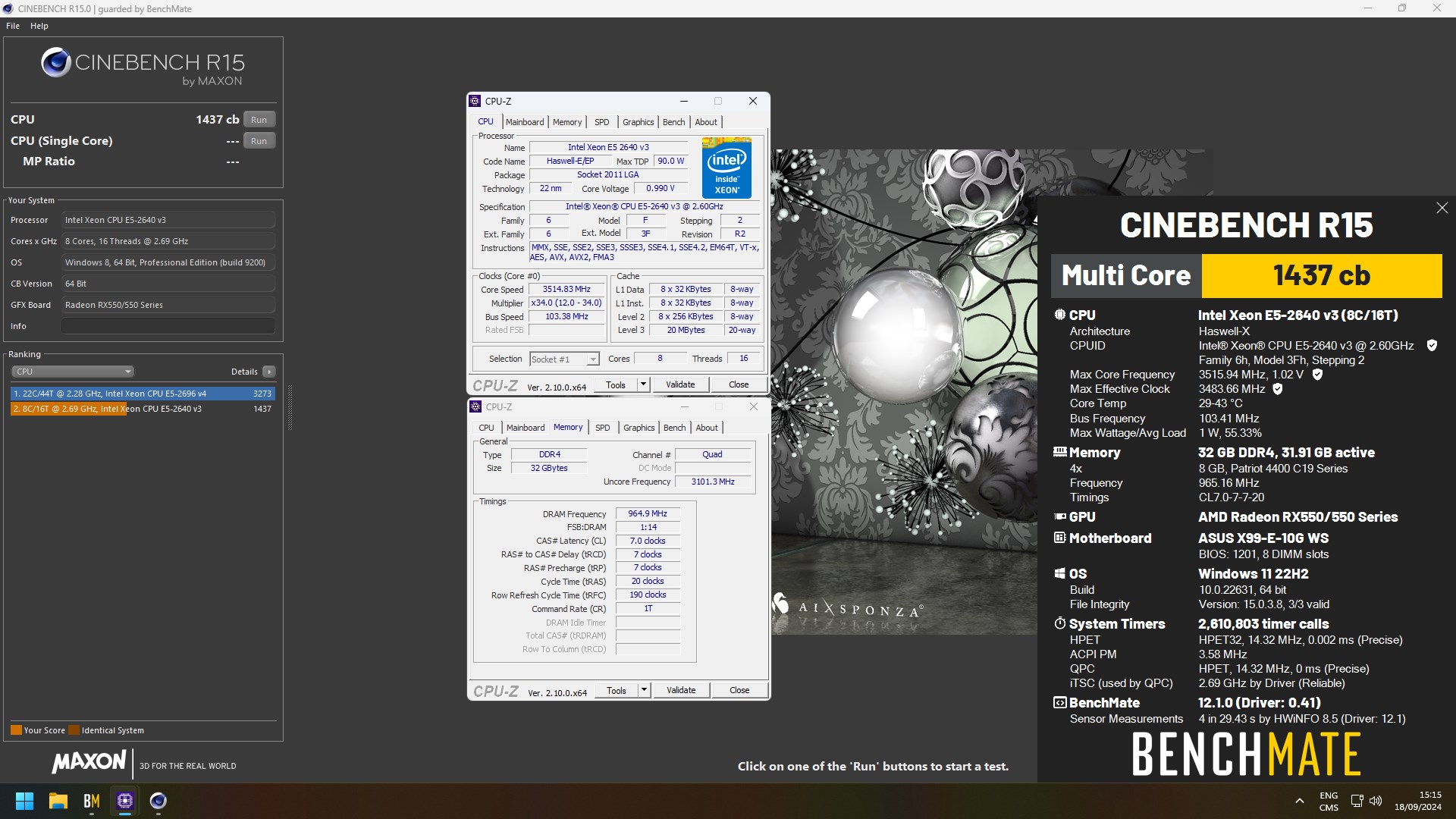Open the File menu in Cinebench
Screen dimensions: 1456x819
coord(13,26)
